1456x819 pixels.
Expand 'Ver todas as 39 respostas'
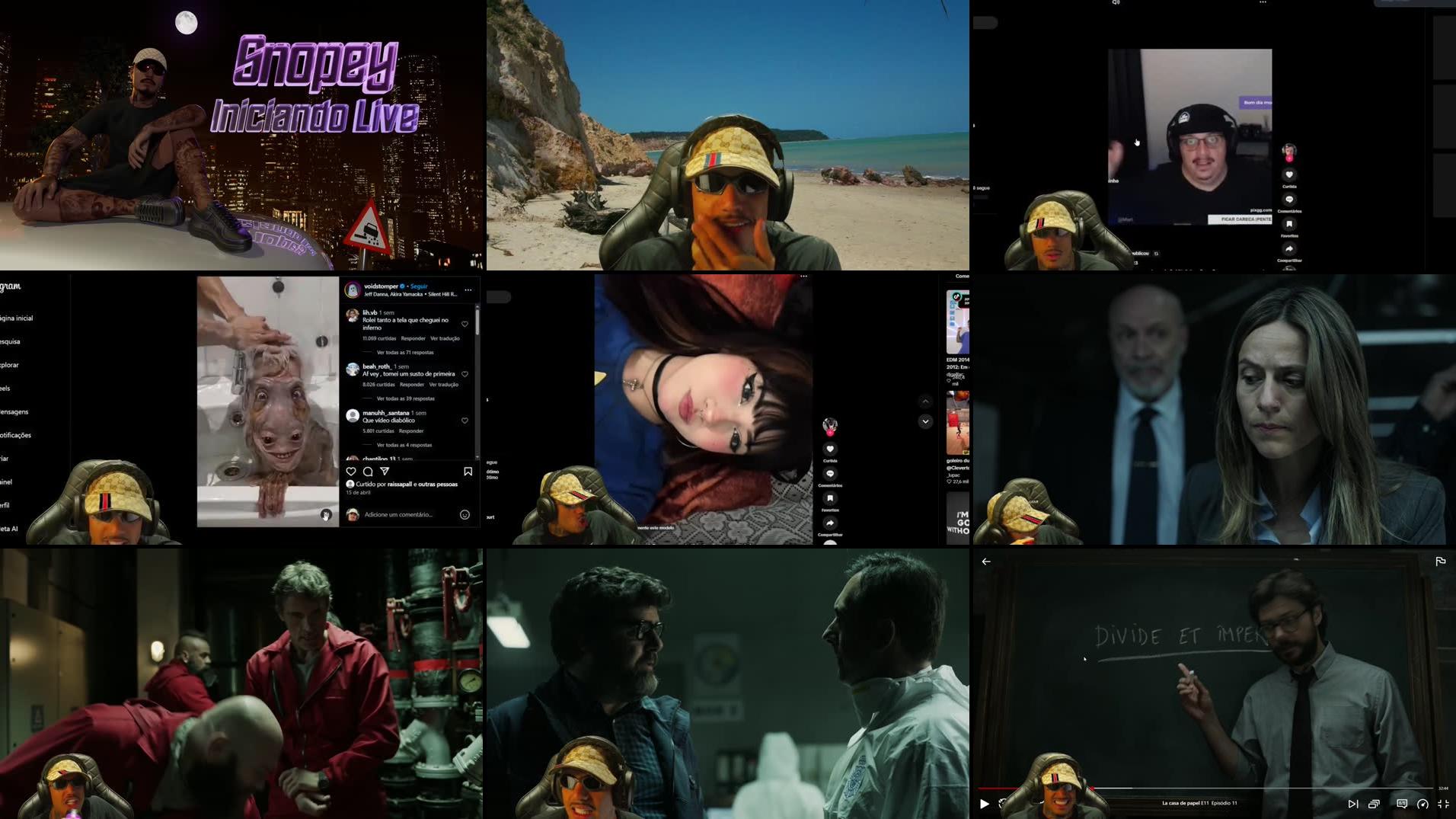406,398
